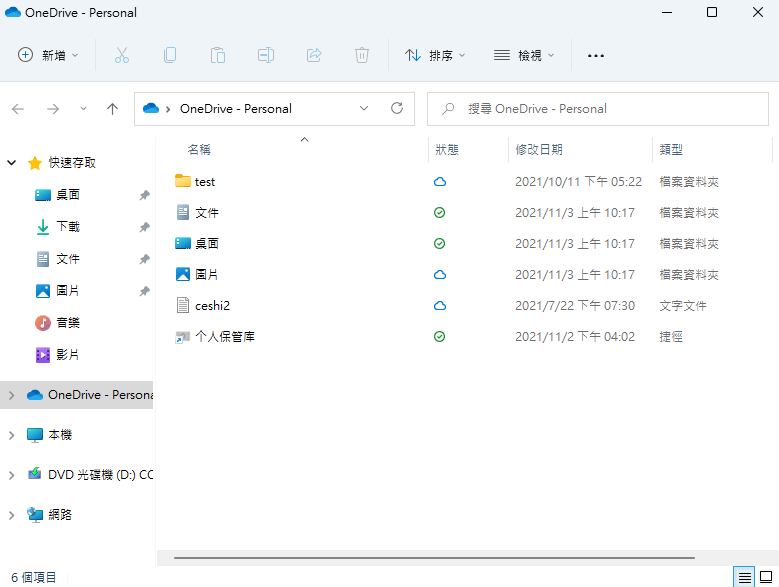This screenshot has width=779, height=587.
Task: Open 文件 in quick access sidebar
Action: (x=68, y=259)
